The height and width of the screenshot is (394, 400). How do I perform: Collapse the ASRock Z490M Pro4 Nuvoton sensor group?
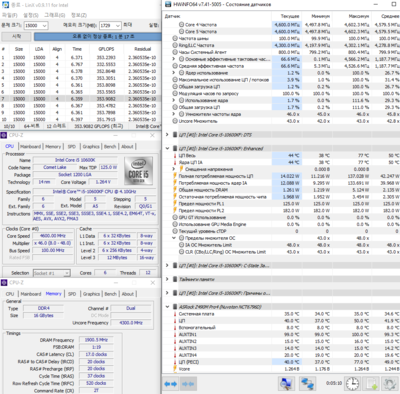(167, 307)
